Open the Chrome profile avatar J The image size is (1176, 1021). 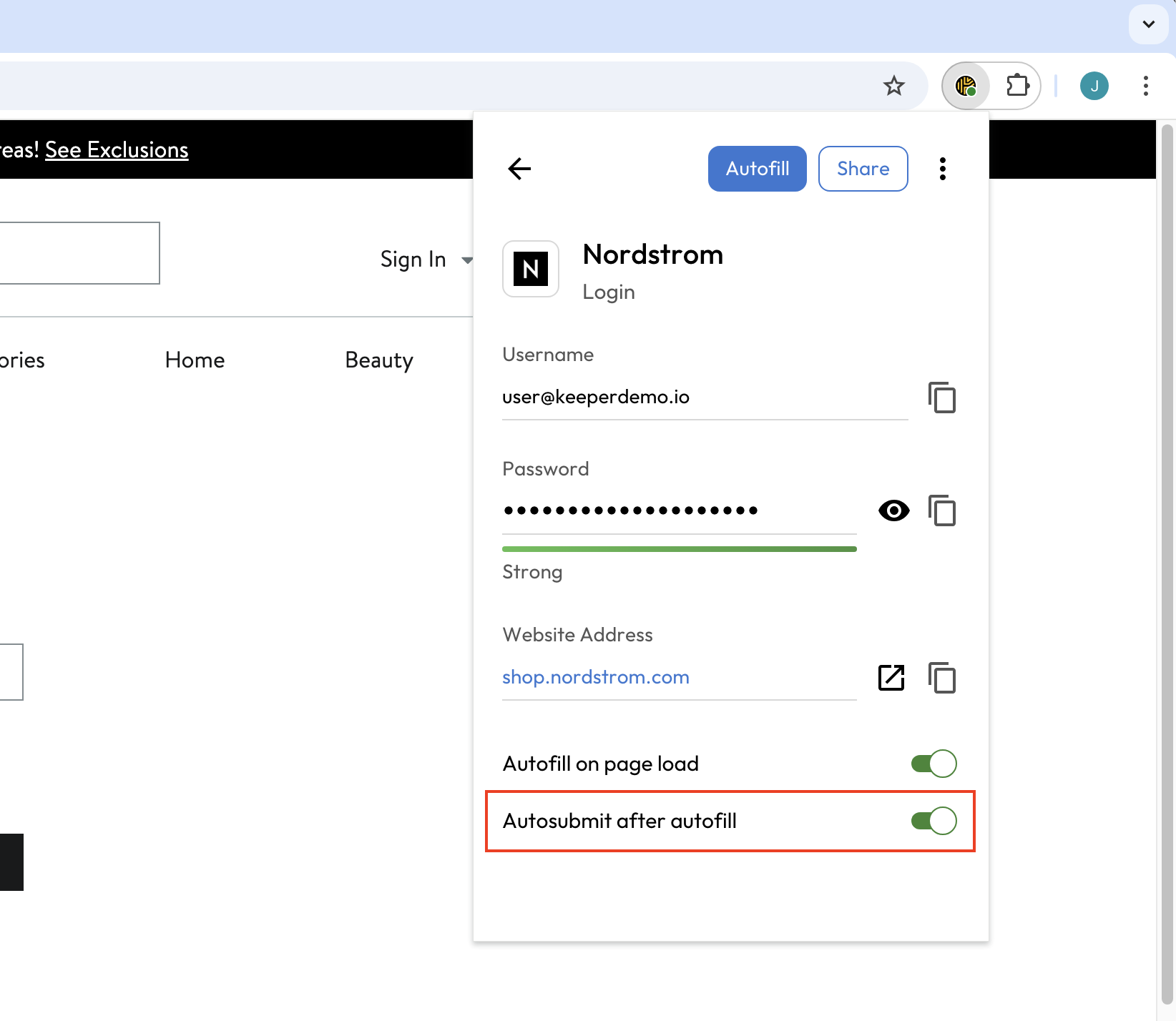click(x=1094, y=86)
